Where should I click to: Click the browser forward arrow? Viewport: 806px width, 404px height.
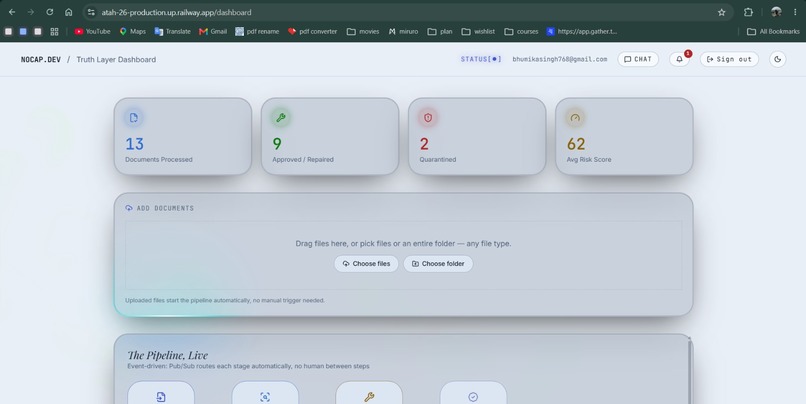(x=31, y=12)
